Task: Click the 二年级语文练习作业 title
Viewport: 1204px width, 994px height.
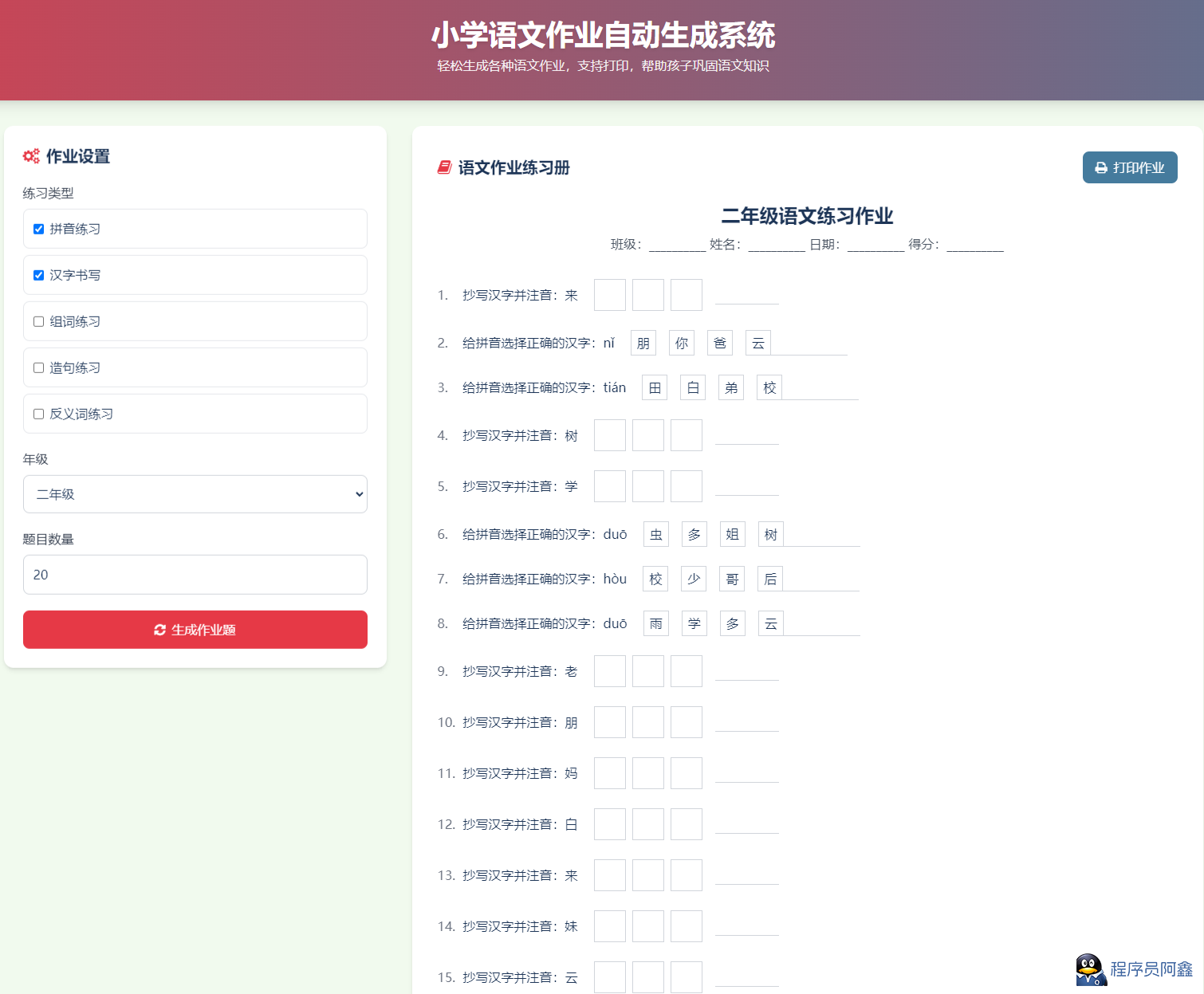Action: pyautogui.click(x=807, y=216)
